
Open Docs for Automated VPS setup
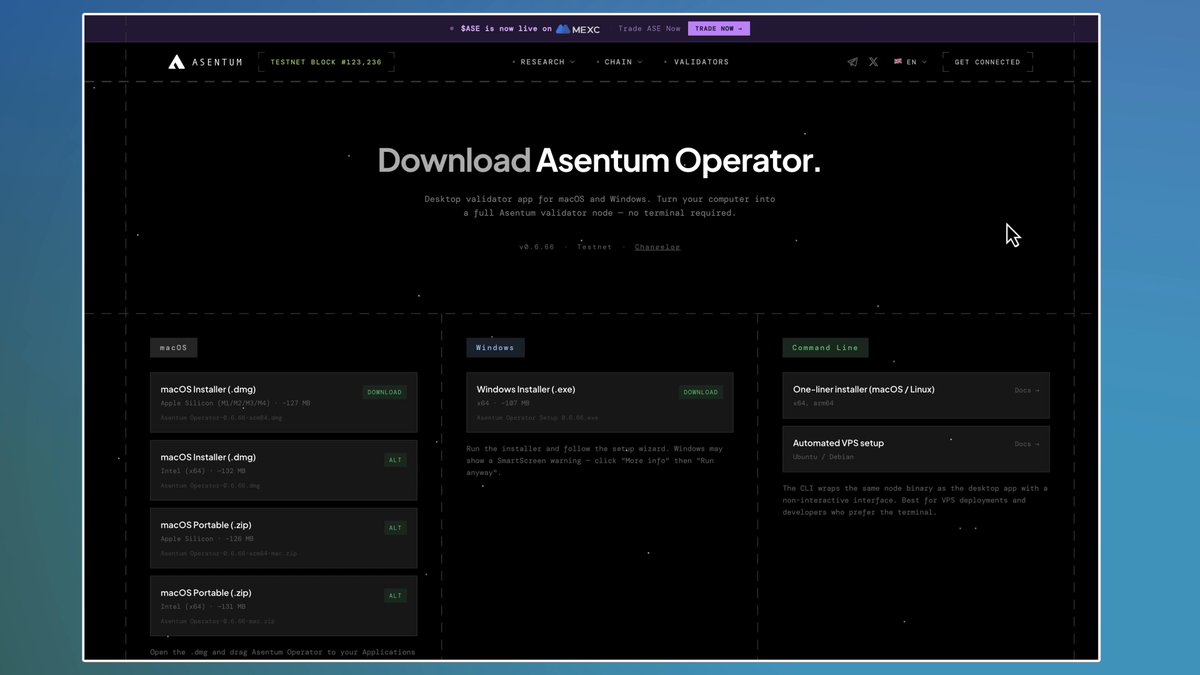(1027, 444)
